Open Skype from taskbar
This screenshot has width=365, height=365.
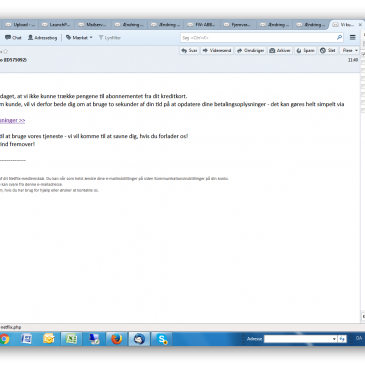[162, 339]
